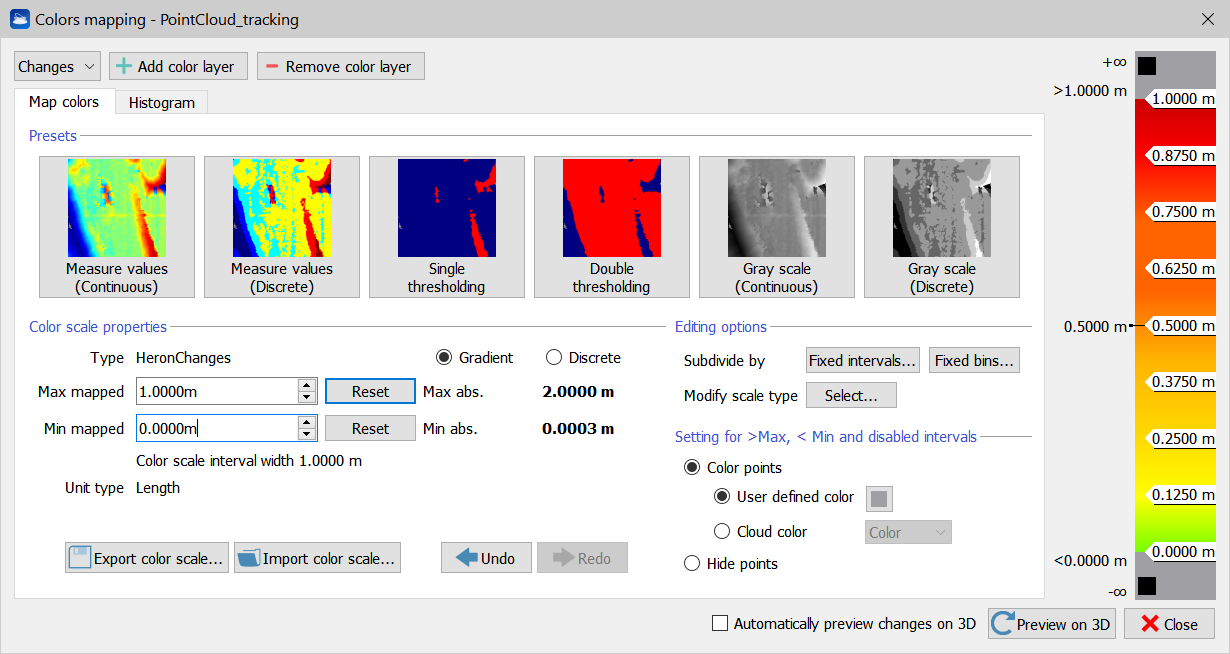
Task: Select Measure values (Continuous) preset
Action: [117, 227]
